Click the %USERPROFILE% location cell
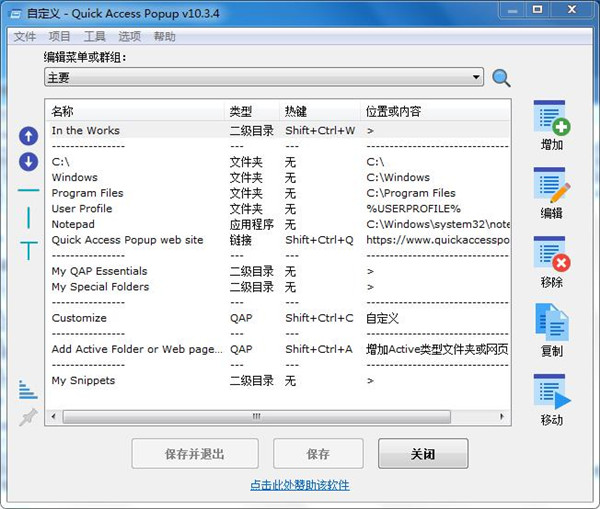 click(413, 209)
